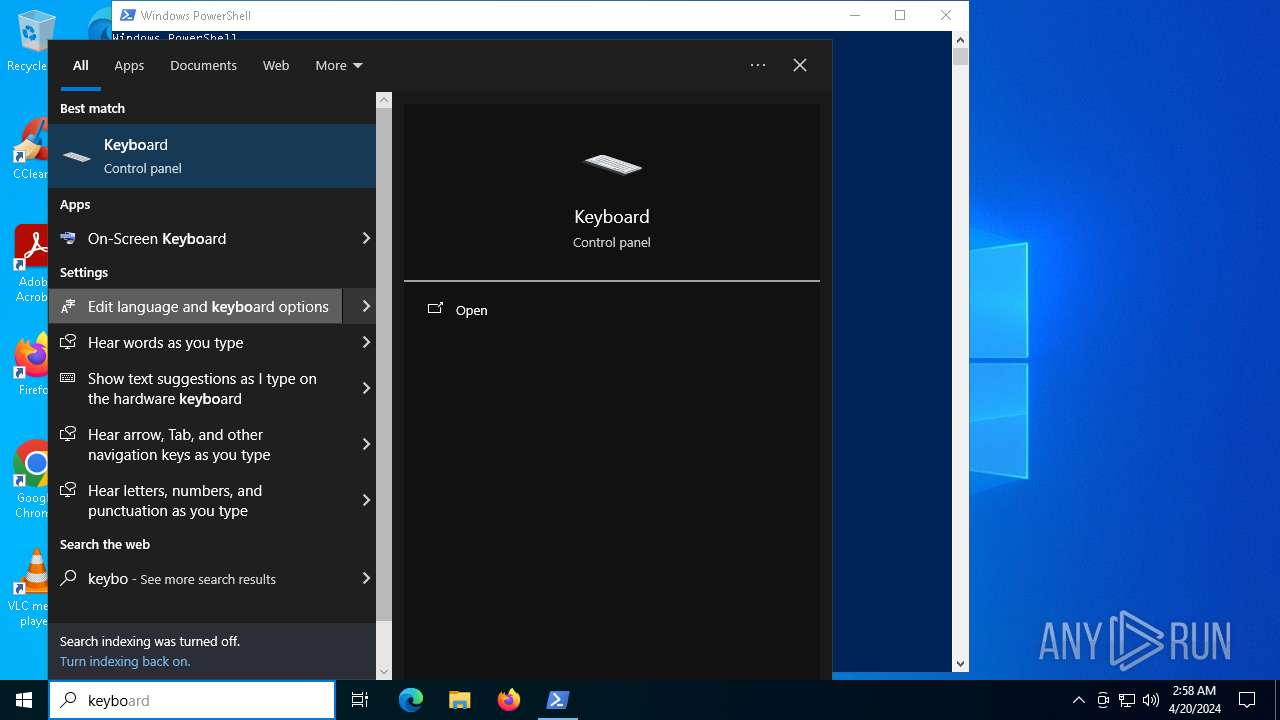1280x720 pixels.
Task: Open Task View on taskbar
Action: [x=360, y=700]
